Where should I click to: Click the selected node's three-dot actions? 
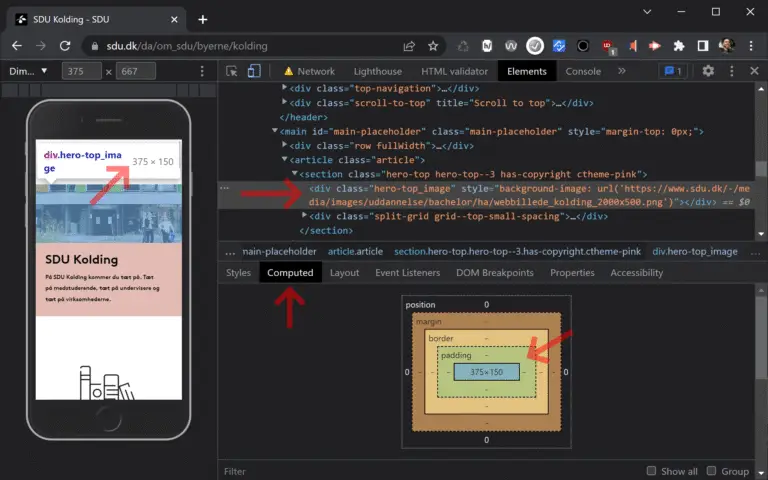pos(224,188)
